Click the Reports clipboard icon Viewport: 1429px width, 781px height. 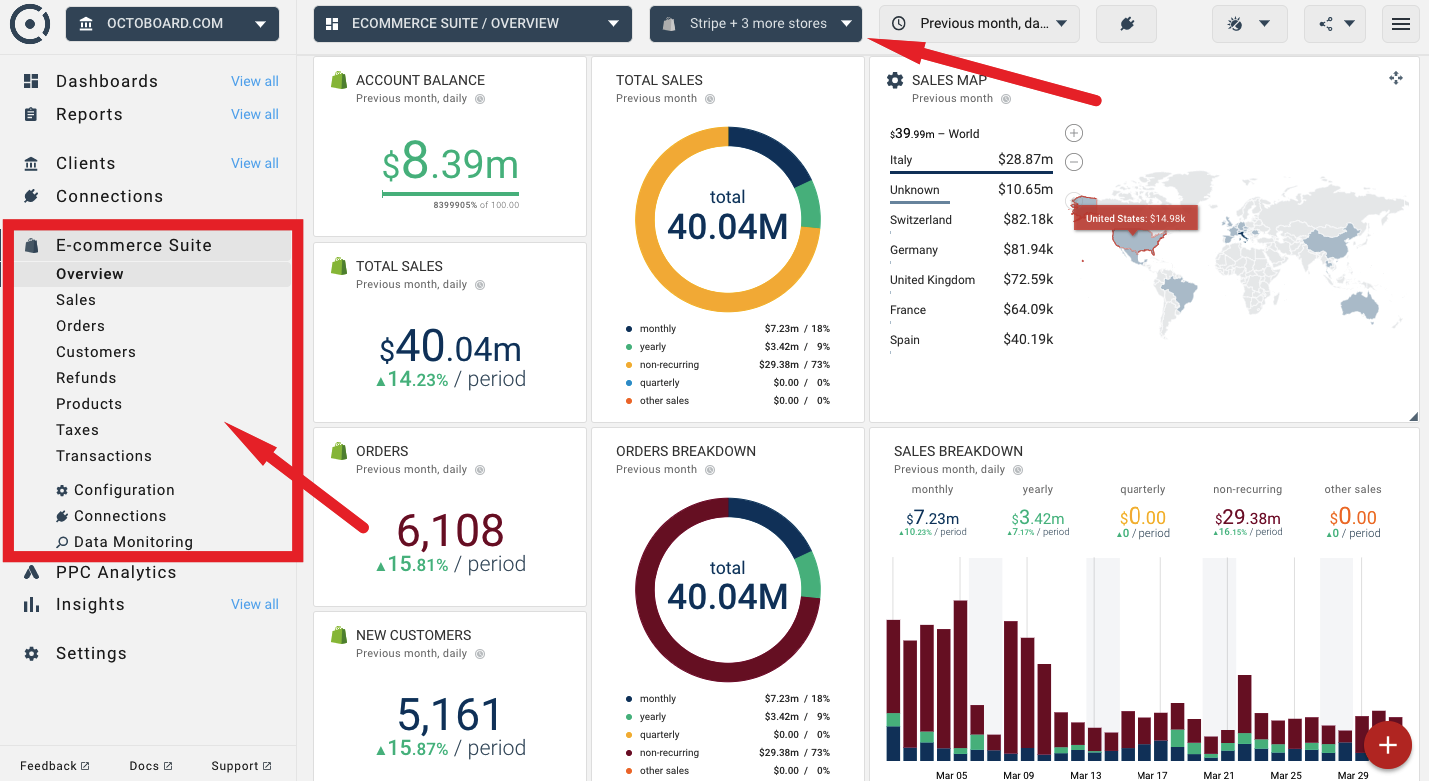click(31, 114)
